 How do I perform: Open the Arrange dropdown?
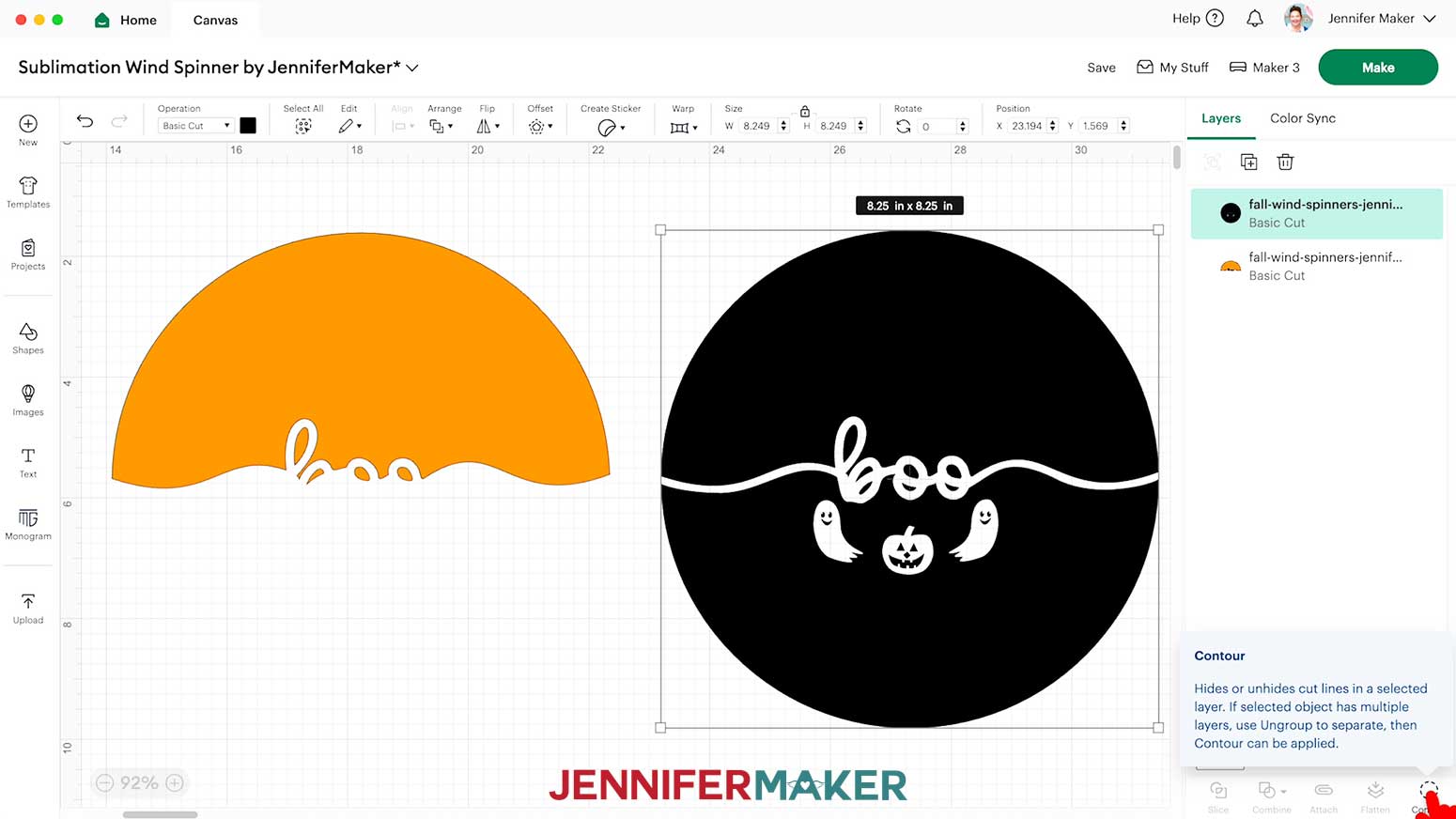click(441, 126)
